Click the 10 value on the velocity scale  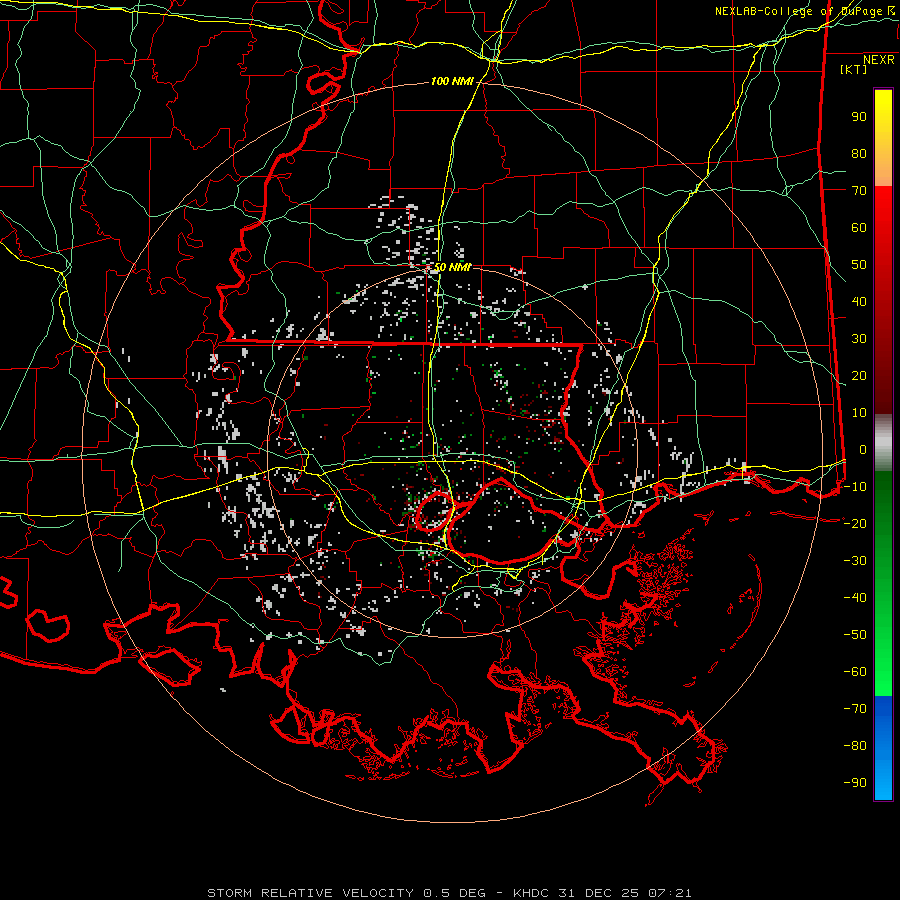[x=859, y=413]
